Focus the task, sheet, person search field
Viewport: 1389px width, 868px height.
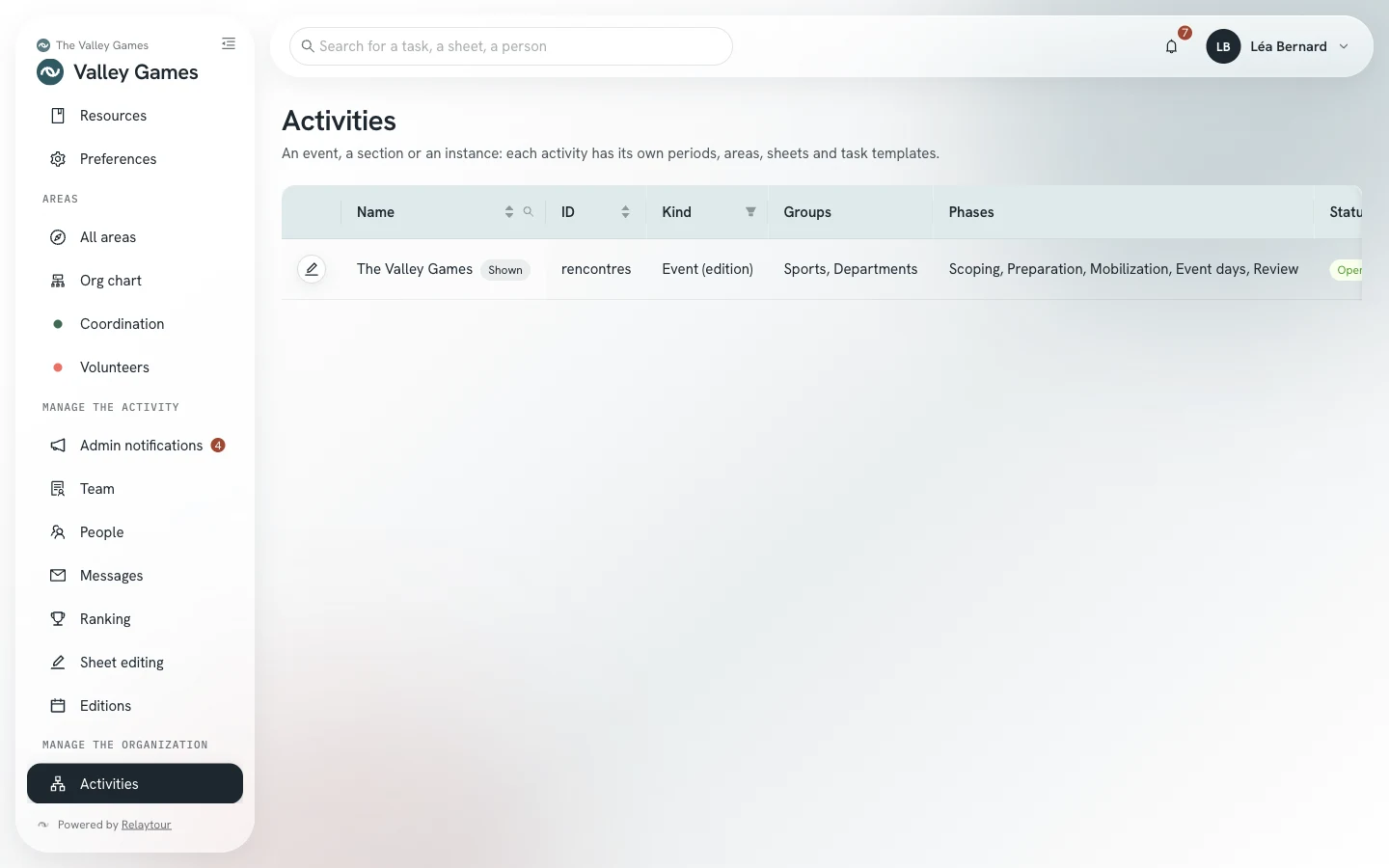click(x=511, y=46)
